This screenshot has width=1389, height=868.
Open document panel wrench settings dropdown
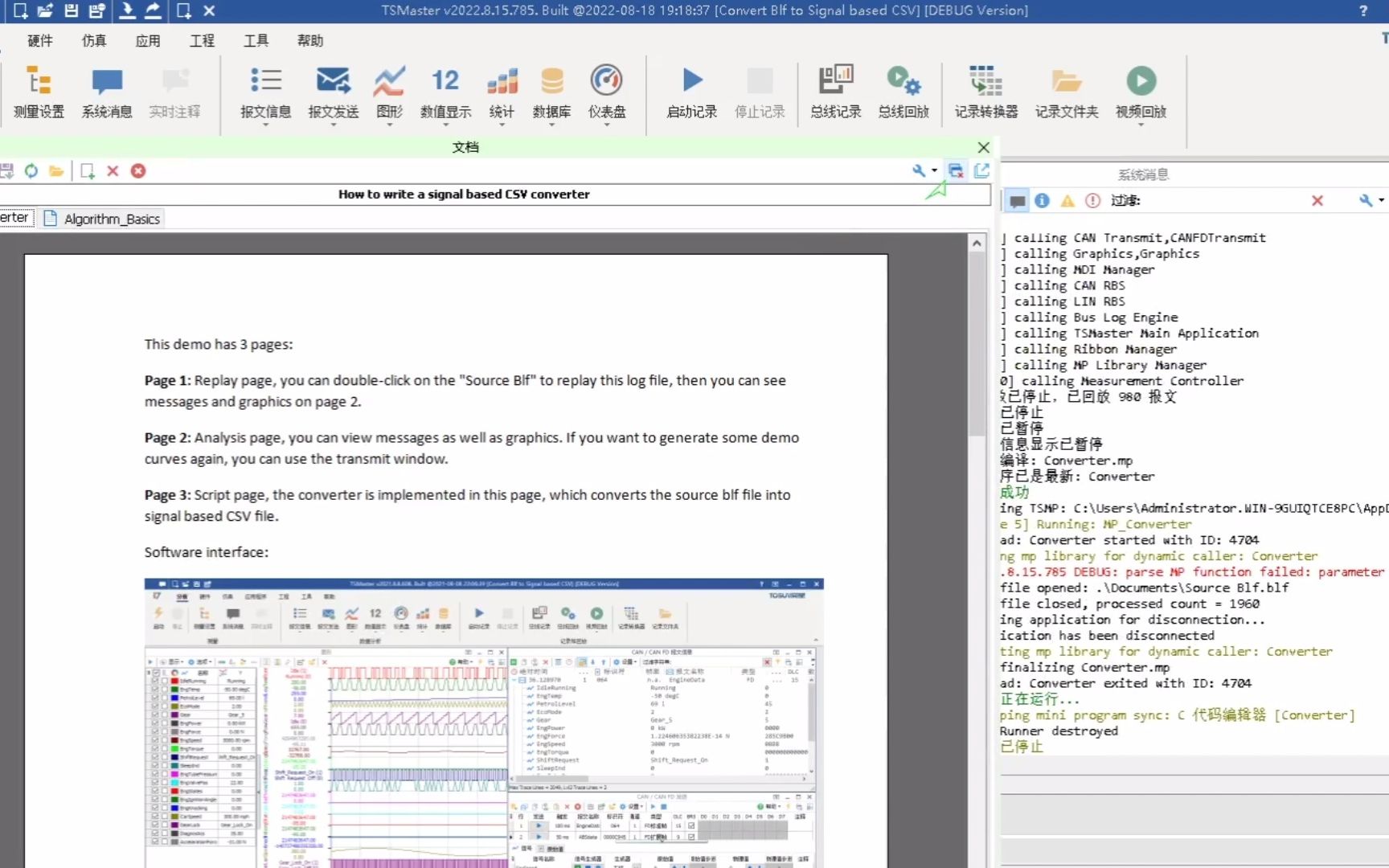pos(924,170)
